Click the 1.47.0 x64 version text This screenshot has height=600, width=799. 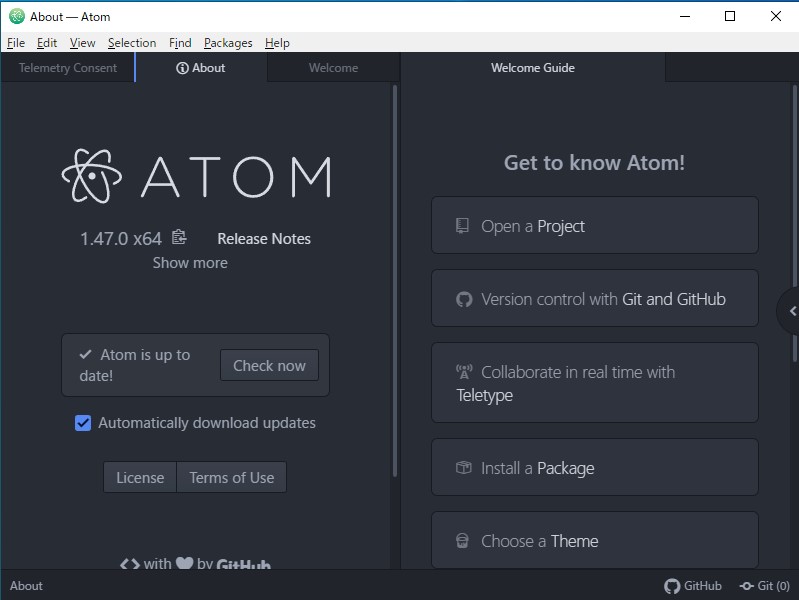tap(121, 239)
